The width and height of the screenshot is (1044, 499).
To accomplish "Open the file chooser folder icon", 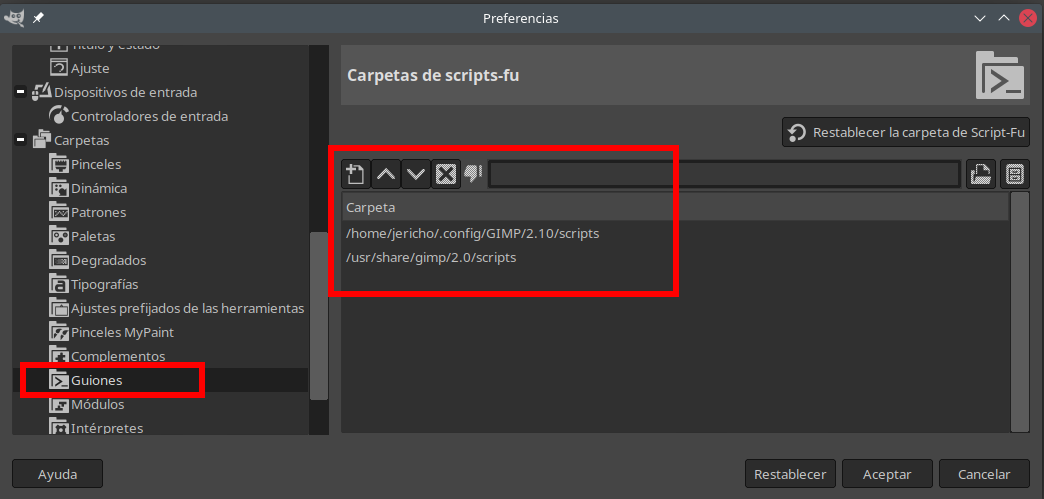I will pos(980,174).
